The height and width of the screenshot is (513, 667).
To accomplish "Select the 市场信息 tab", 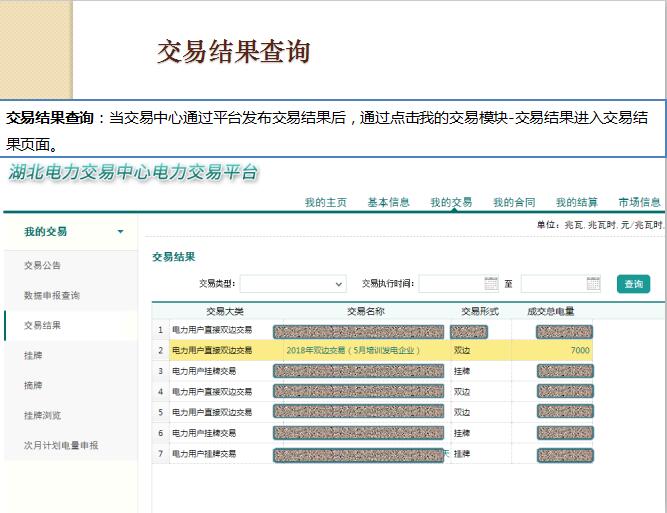I will 639,202.
